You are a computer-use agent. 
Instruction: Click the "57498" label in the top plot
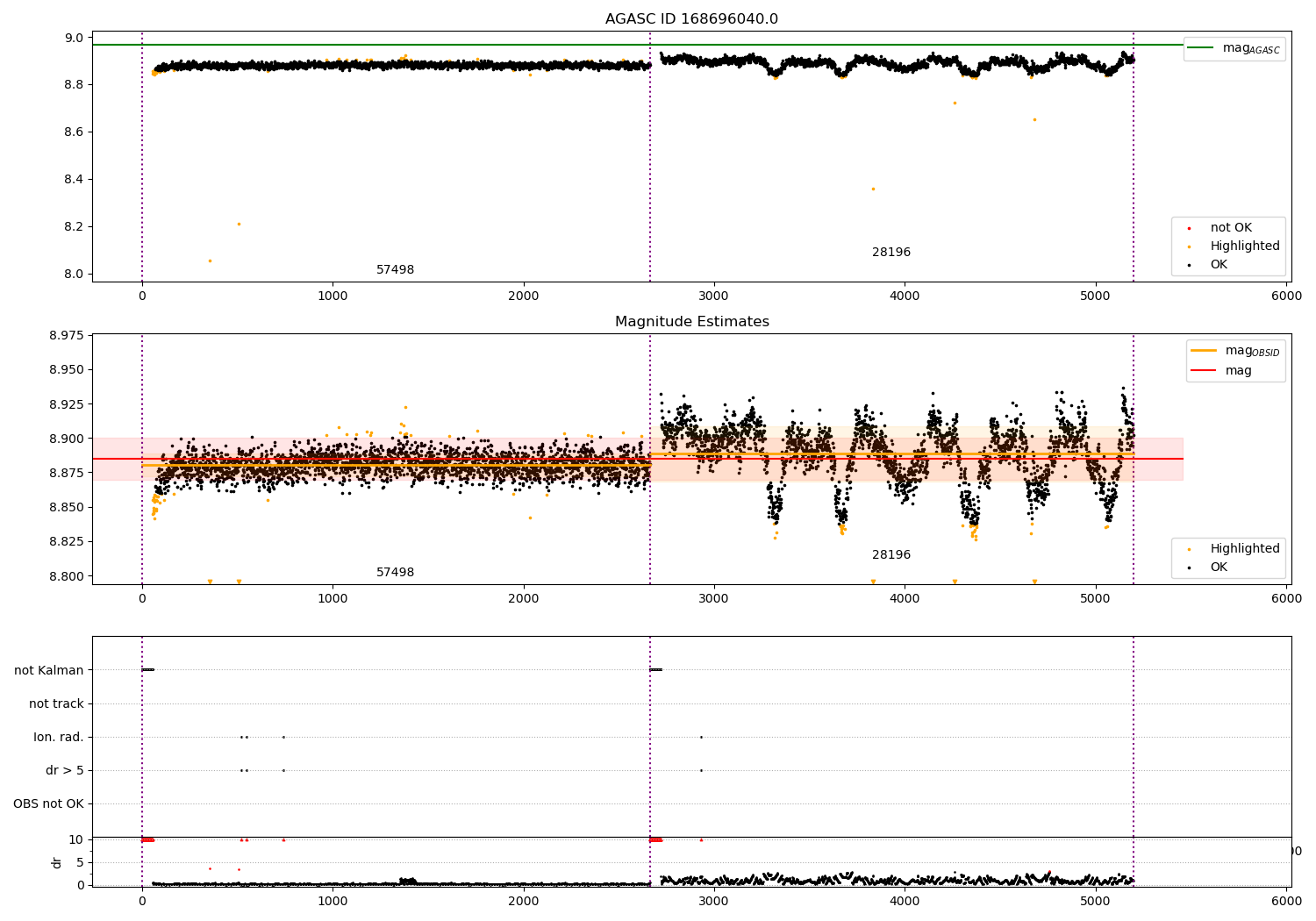pyautogui.click(x=395, y=270)
